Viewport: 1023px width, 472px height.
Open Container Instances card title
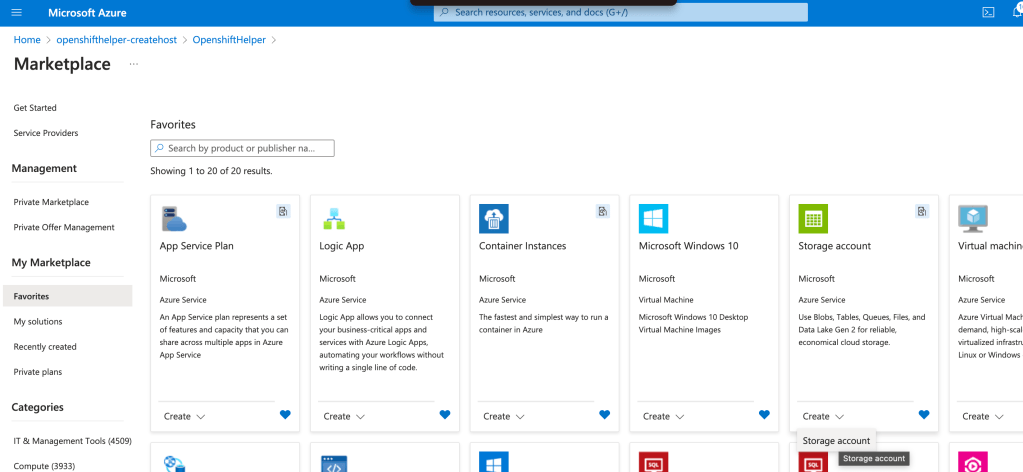coord(523,246)
